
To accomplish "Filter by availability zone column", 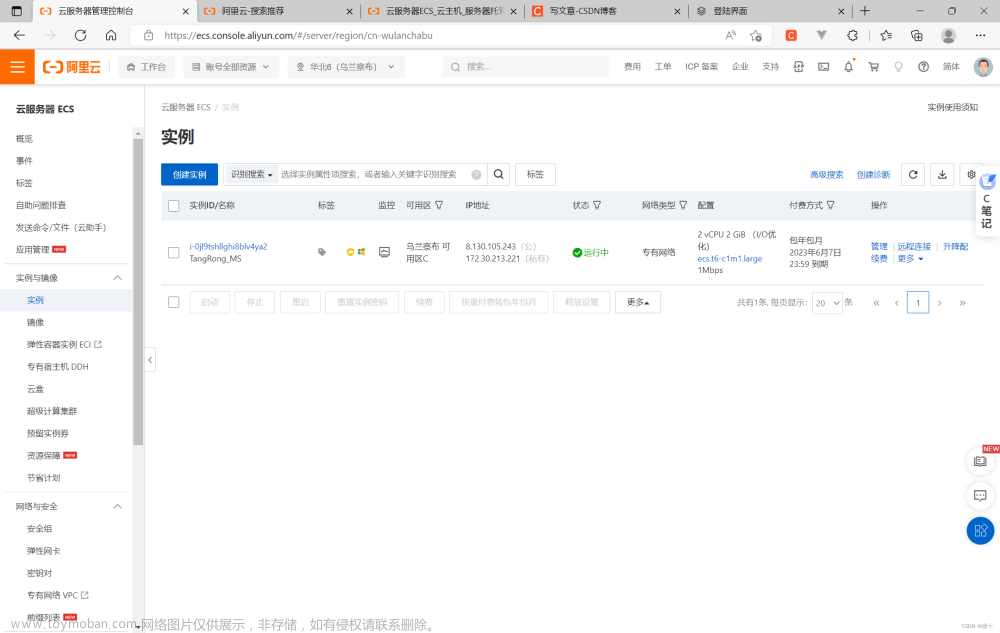I will pyautogui.click(x=439, y=205).
